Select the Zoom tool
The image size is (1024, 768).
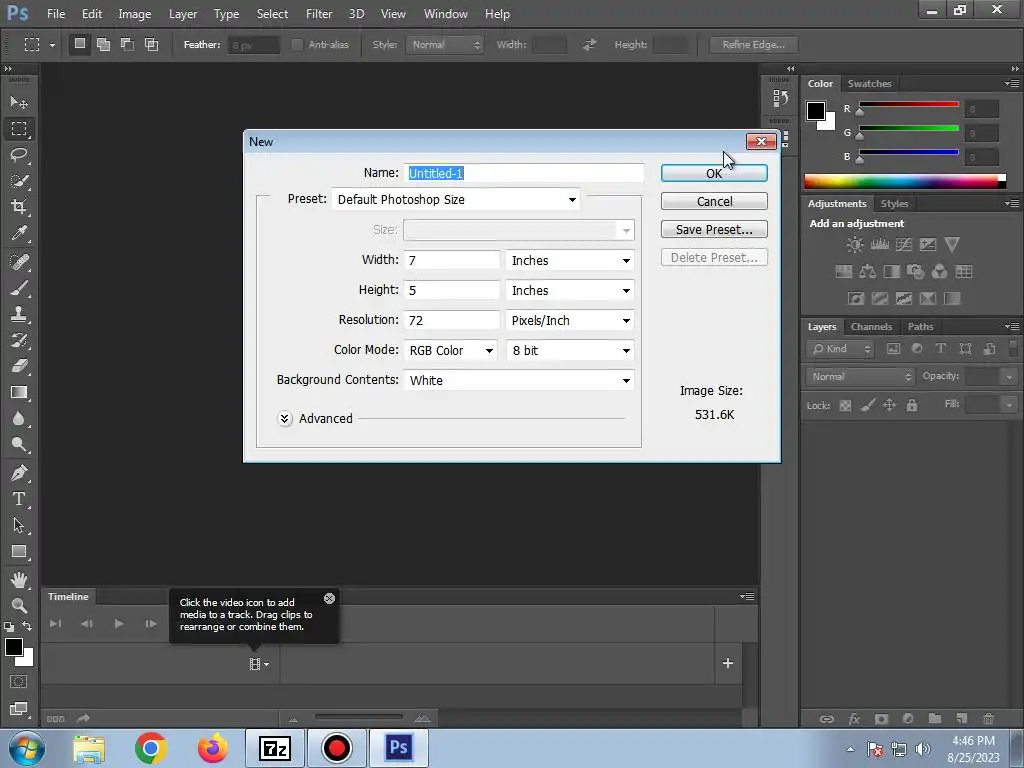point(19,605)
